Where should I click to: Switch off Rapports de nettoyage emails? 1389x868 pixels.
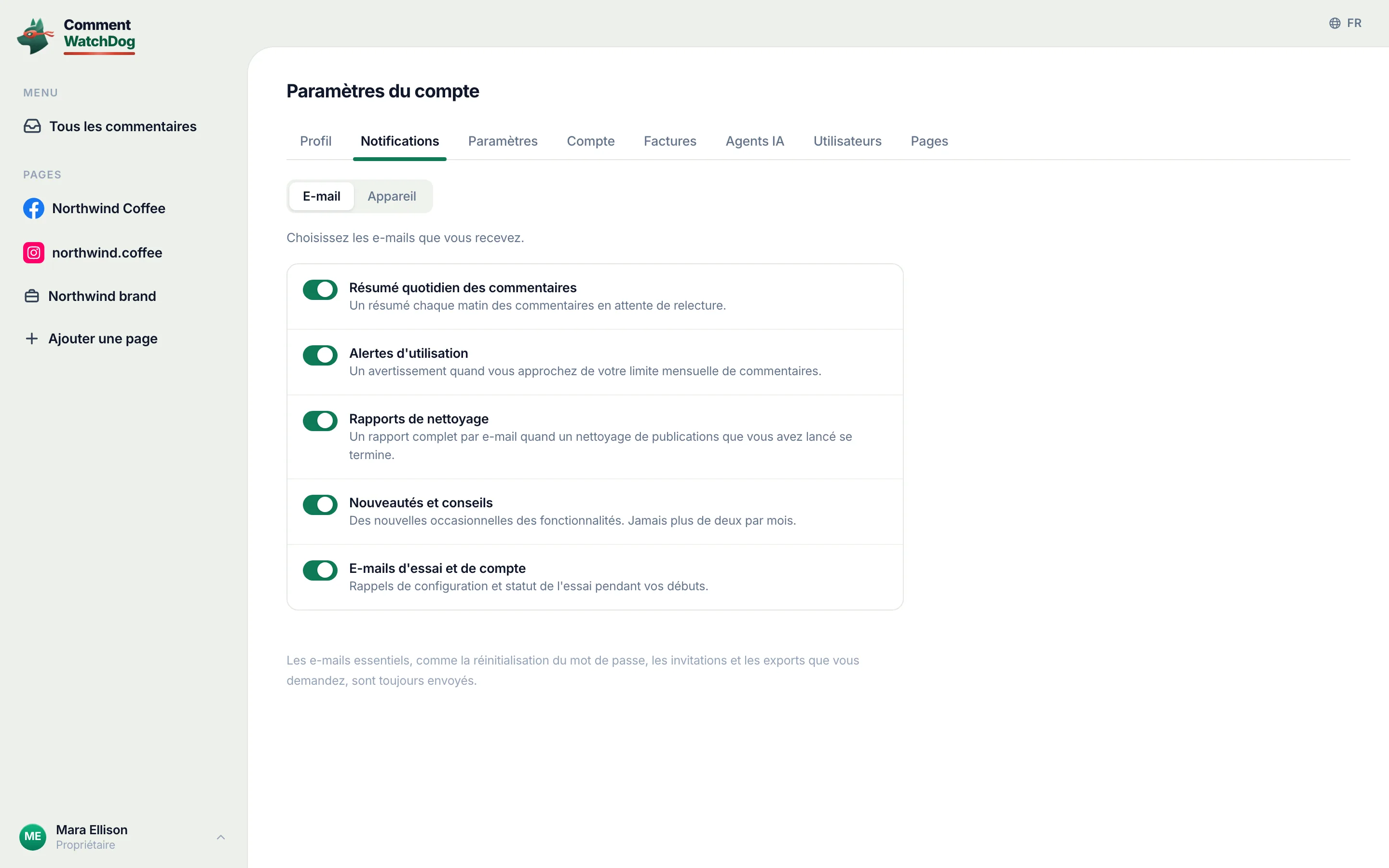click(x=320, y=421)
